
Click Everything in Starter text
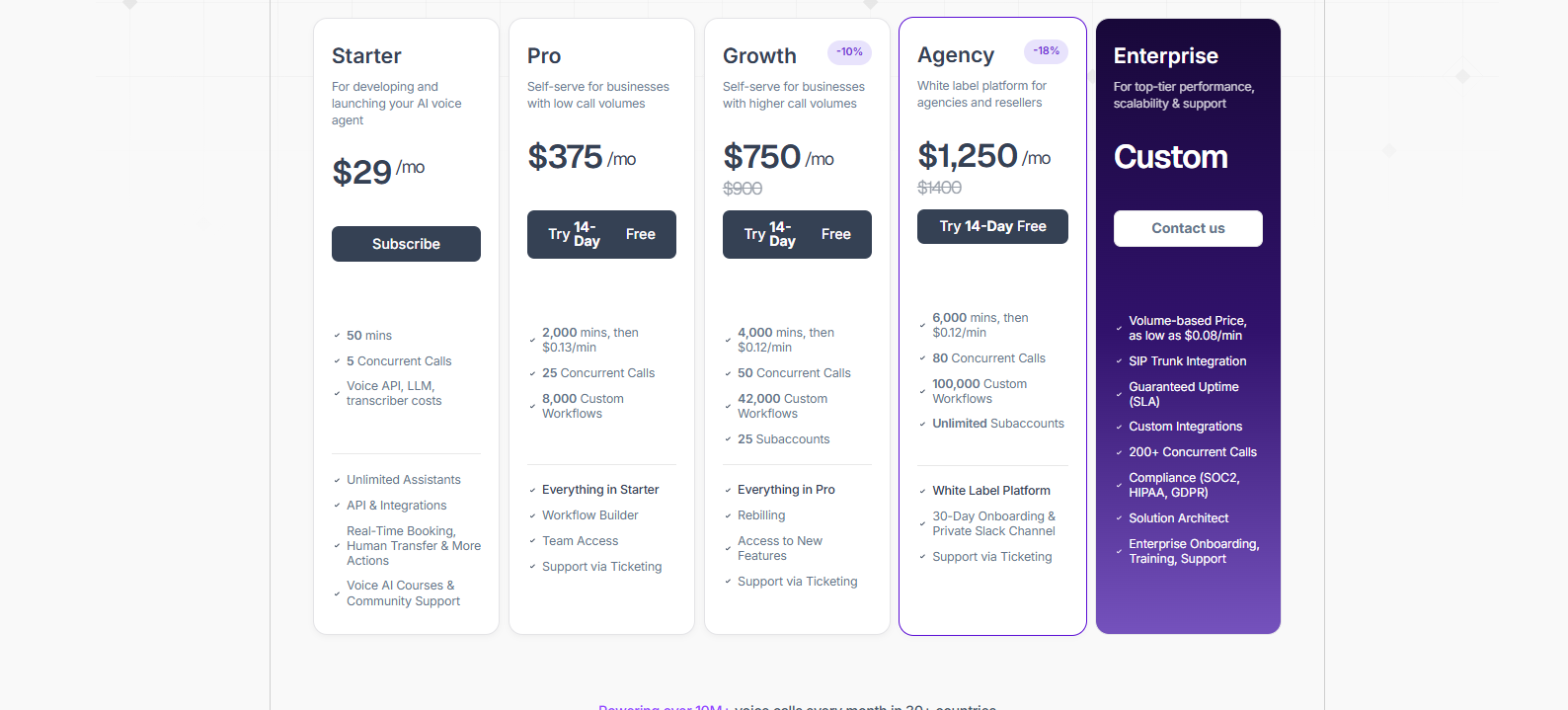click(x=600, y=490)
